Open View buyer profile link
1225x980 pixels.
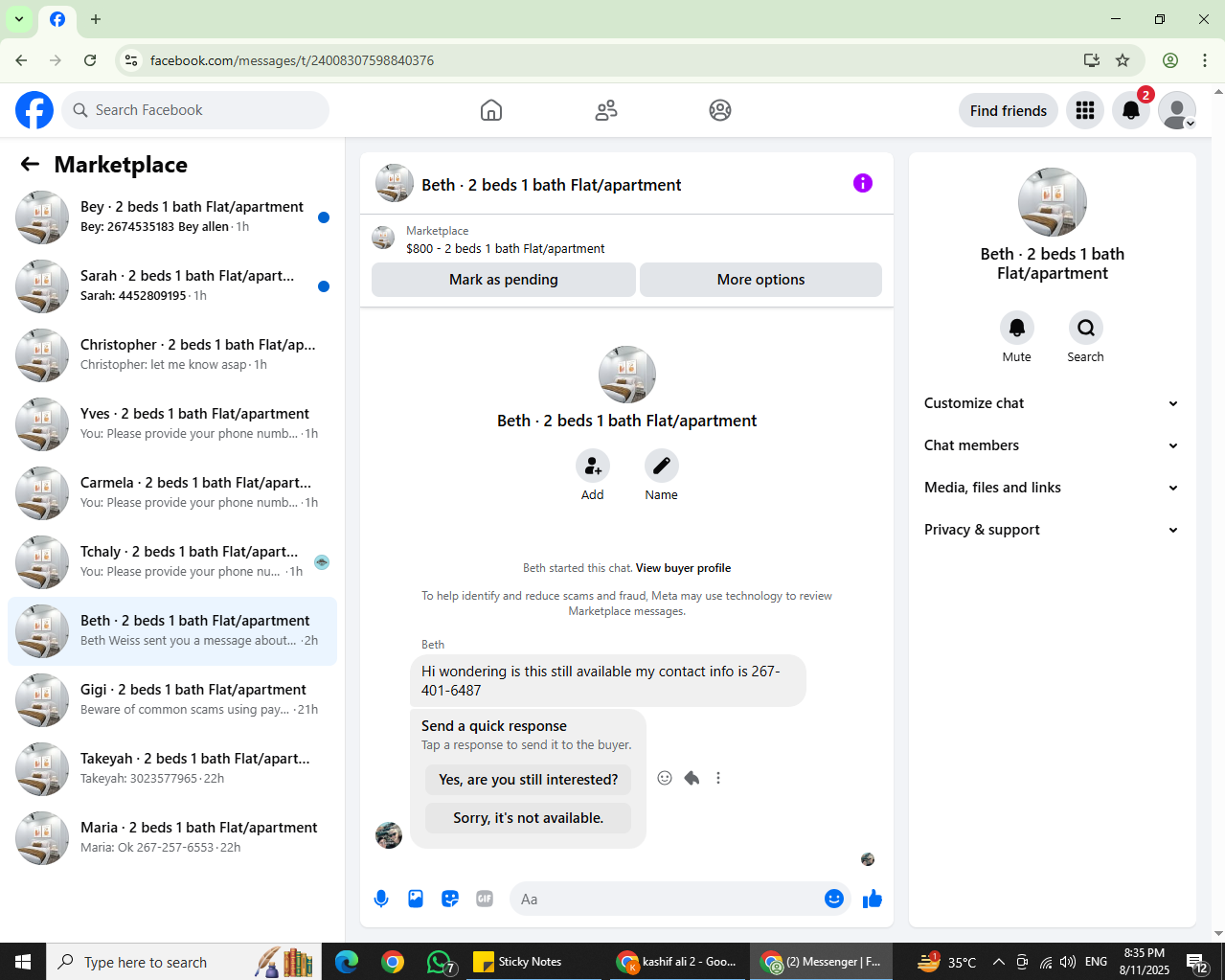click(683, 568)
